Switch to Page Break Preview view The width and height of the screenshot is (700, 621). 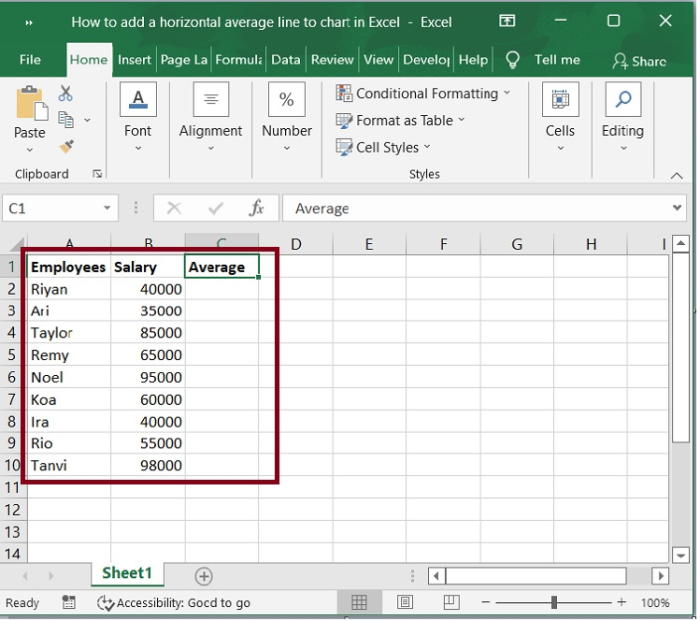[x=449, y=602]
